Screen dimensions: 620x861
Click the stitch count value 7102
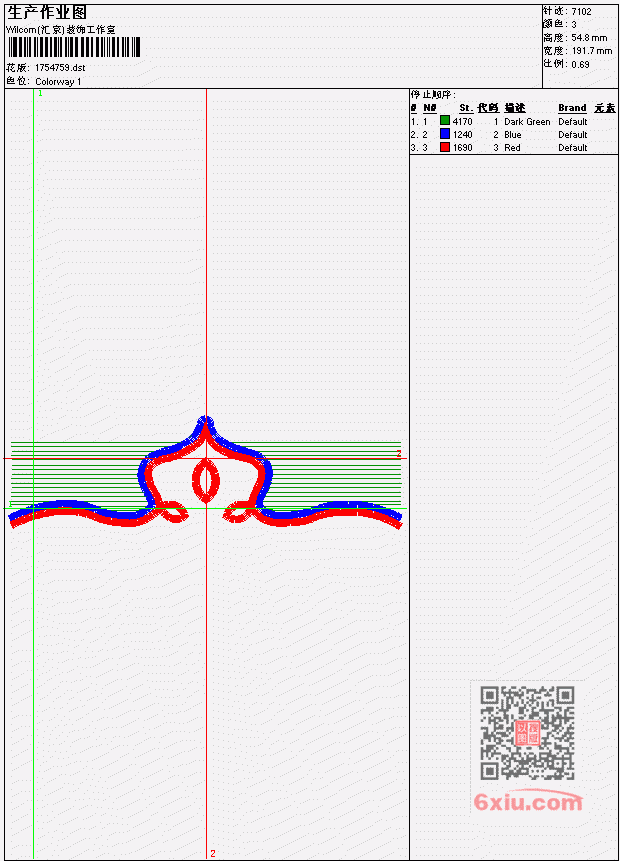(581, 11)
